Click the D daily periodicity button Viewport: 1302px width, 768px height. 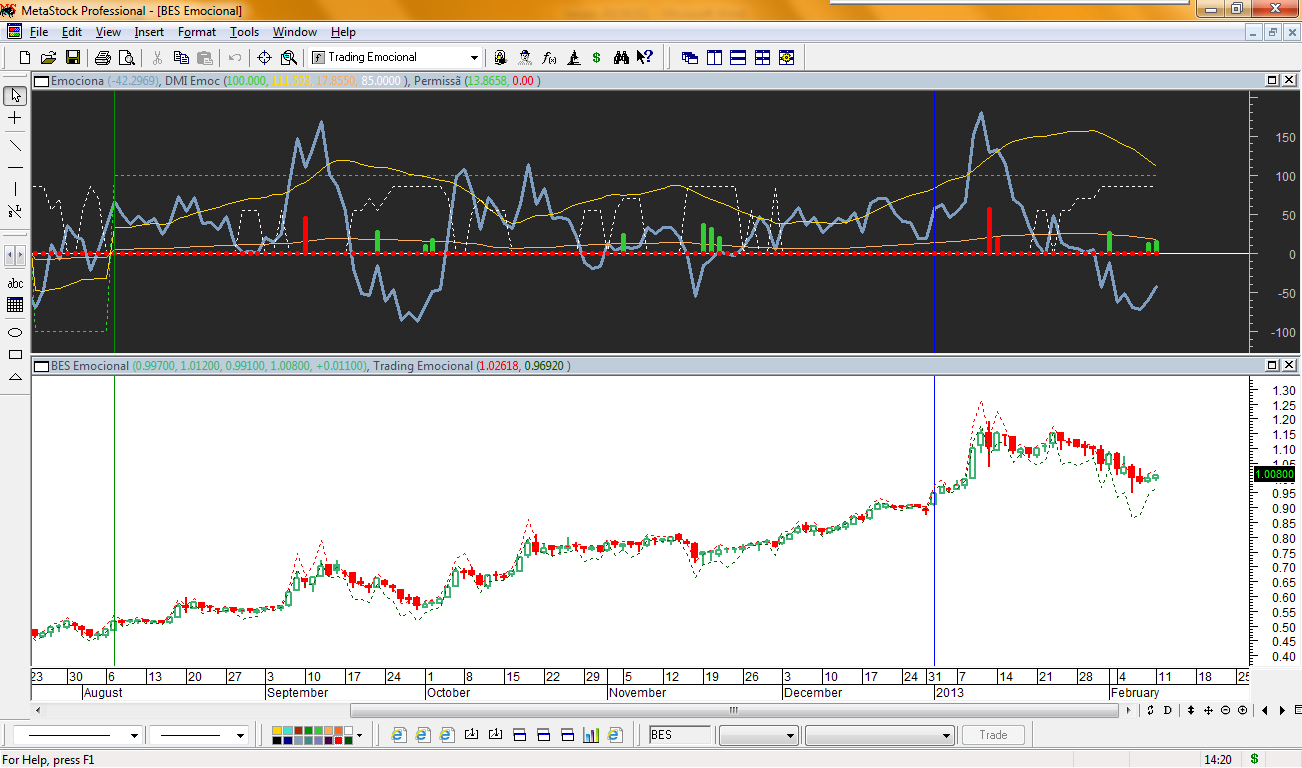1167,710
